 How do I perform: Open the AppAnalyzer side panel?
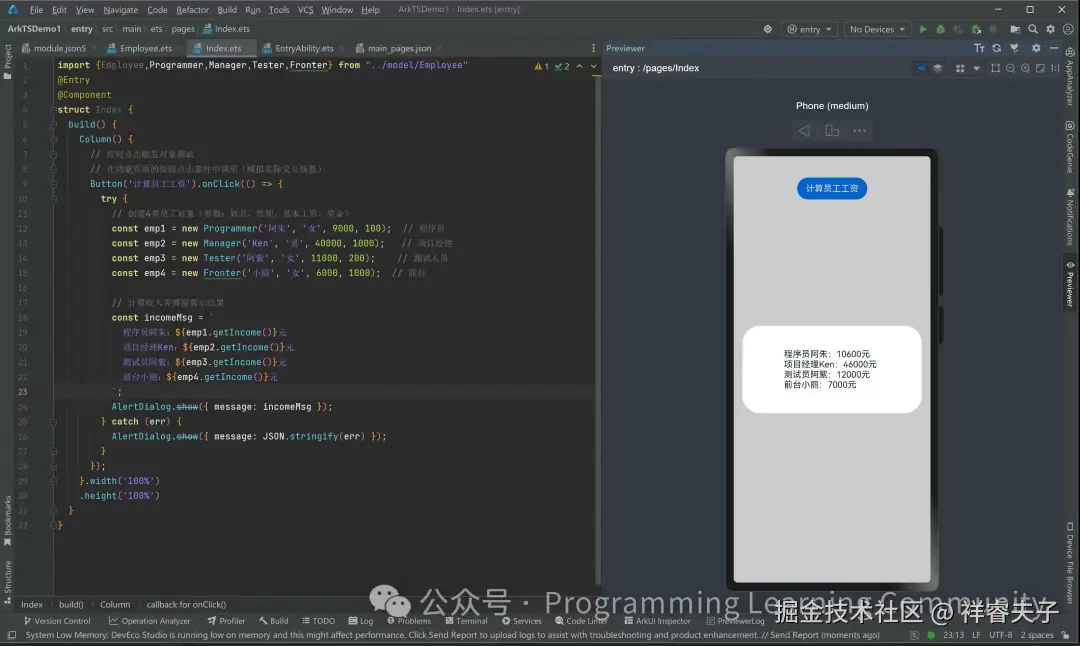point(1070,76)
